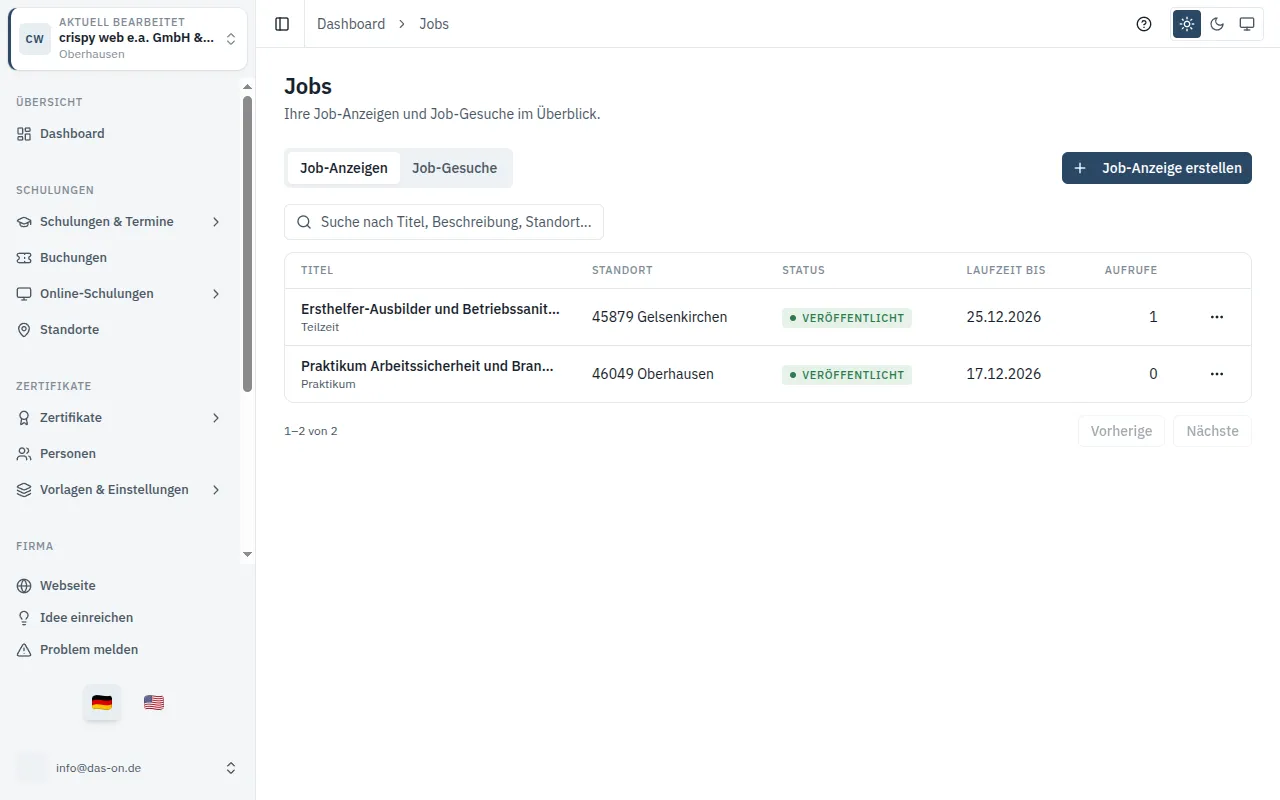This screenshot has height=800, width=1280.
Task: Click Dashboard breadcrumb link
Action: coord(351,24)
